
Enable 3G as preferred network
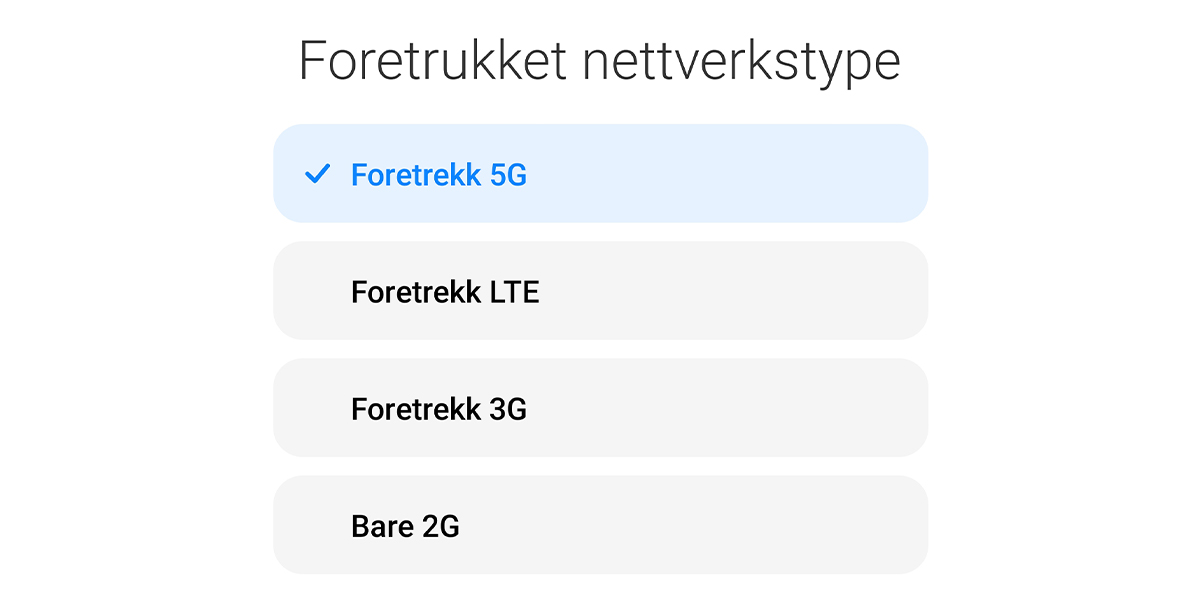click(x=600, y=408)
